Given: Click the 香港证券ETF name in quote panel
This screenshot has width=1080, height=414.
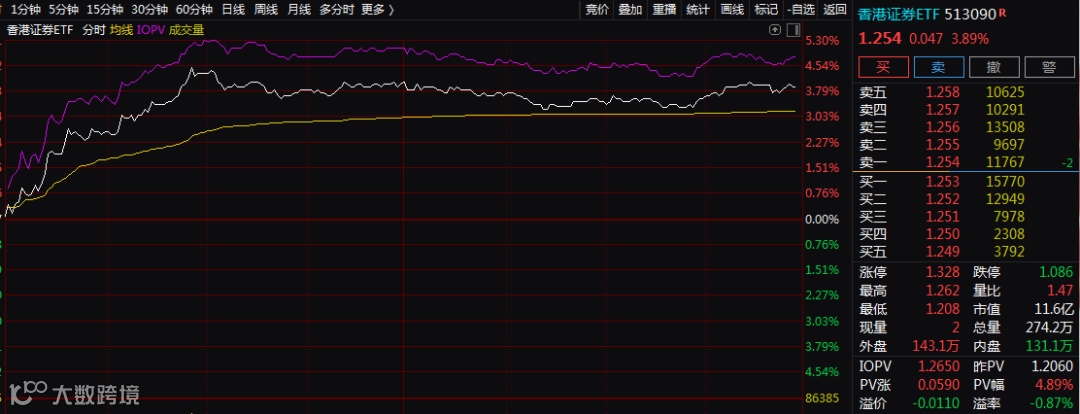Looking at the screenshot, I should pyautogui.click(x=900, y=12).
